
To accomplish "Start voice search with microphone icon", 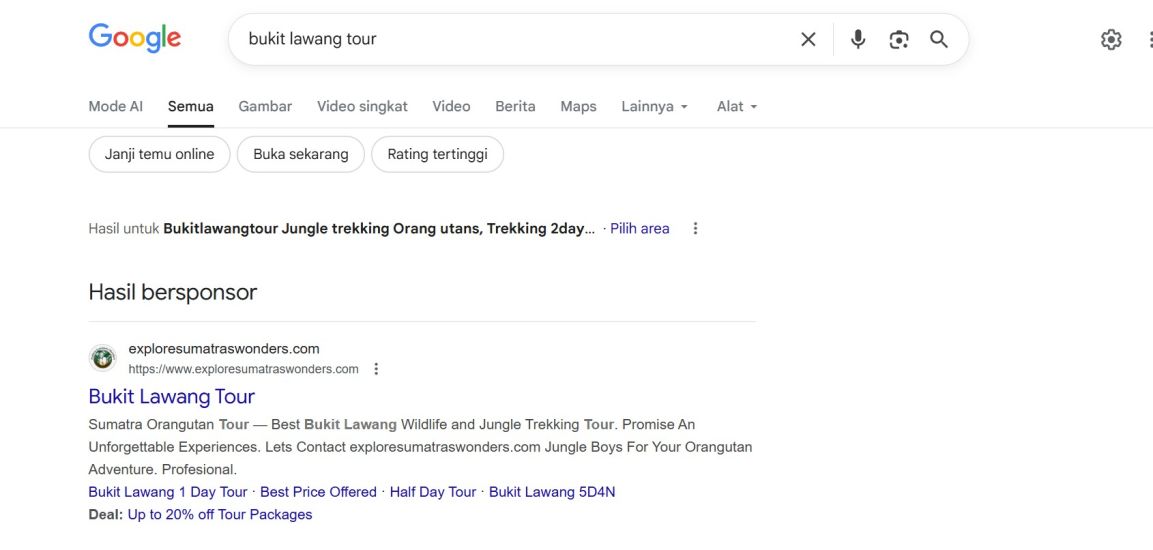I will pyautogui.click(x=858, y=39).
